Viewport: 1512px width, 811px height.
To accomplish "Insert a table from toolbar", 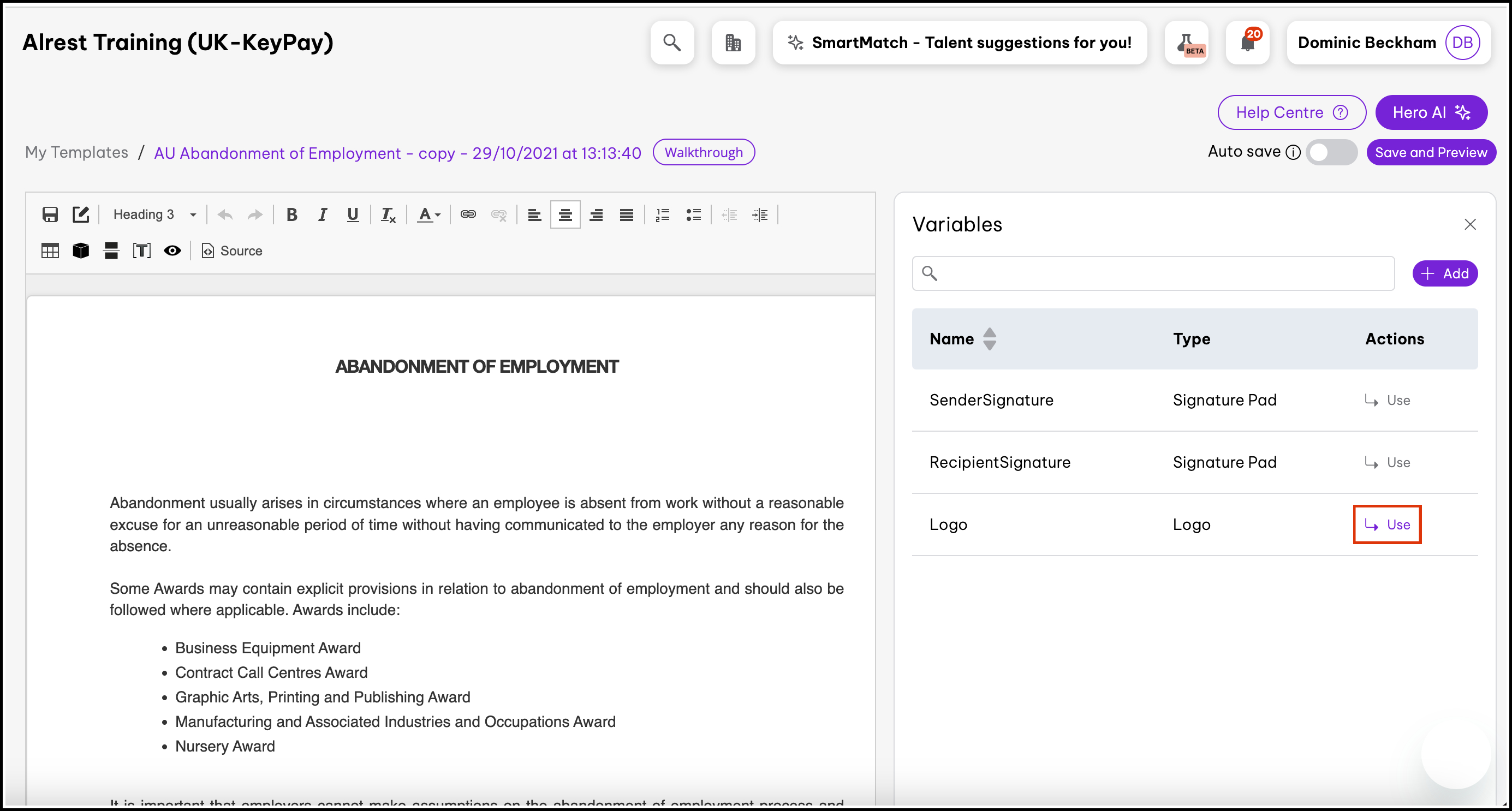I will [50, 251].
